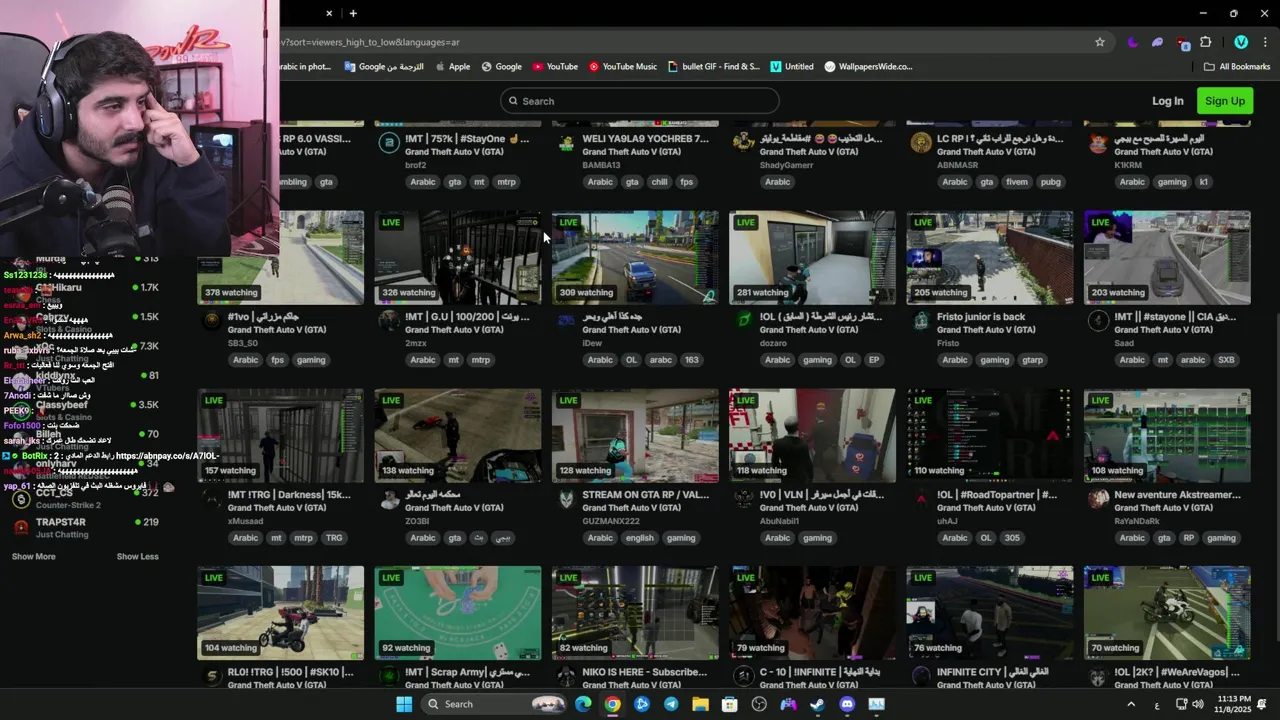This screenshot has width=1280, height=720.
Task: Click RaYaNDaRk channel avatar icon
Action: (1098, 498)
